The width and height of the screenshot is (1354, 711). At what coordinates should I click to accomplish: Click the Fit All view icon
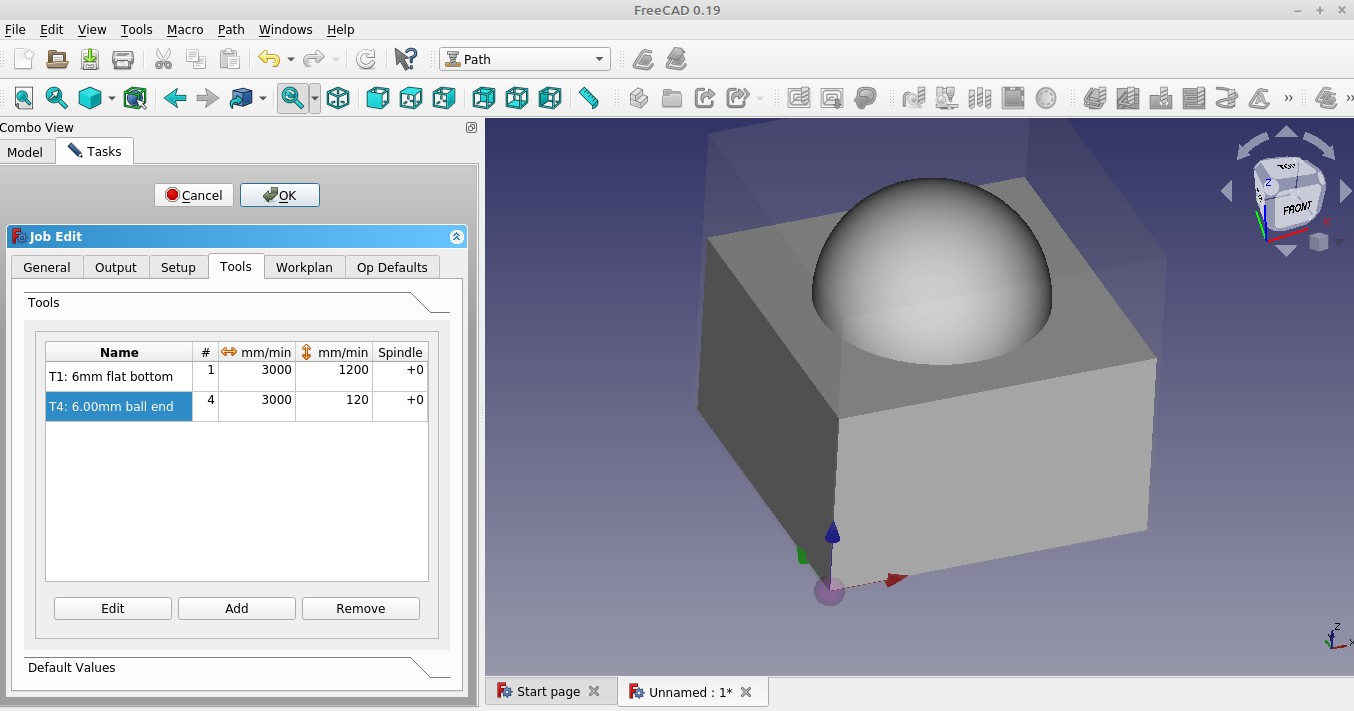pyautogui.click(x=23, y=98)
